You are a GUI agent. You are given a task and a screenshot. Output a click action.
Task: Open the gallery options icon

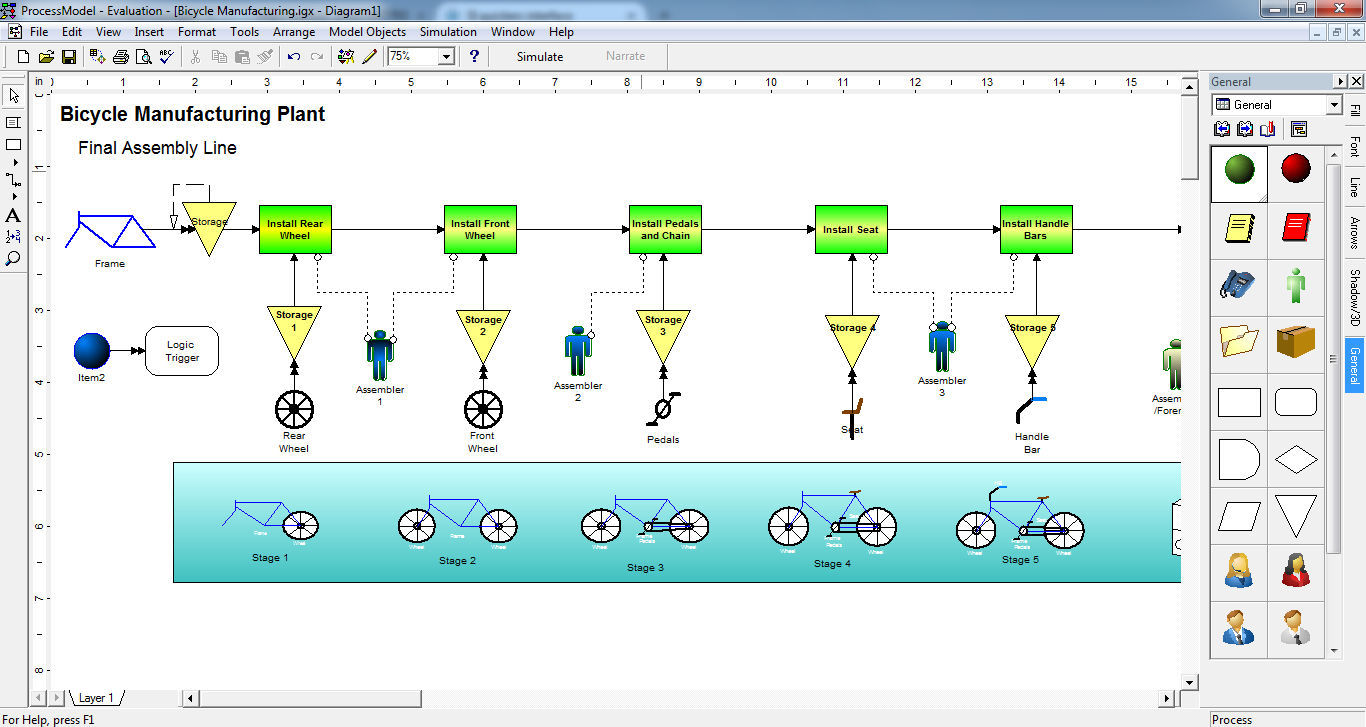(1299, 129)
